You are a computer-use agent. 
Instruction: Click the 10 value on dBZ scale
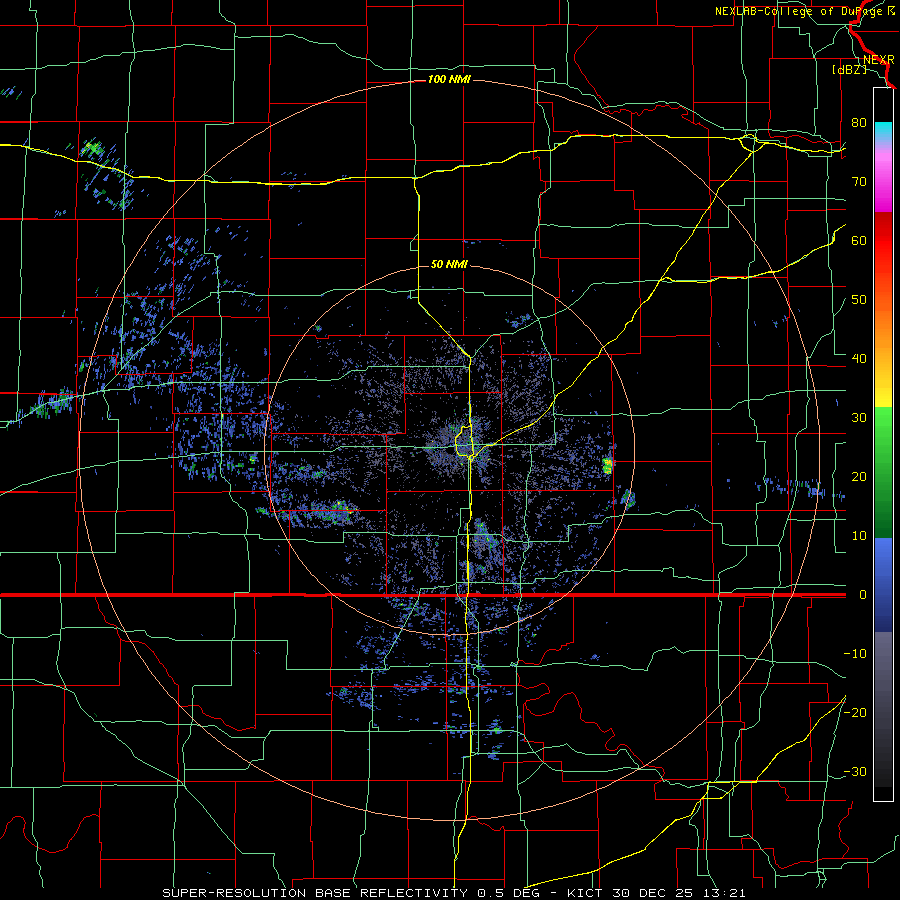(859, 536)
